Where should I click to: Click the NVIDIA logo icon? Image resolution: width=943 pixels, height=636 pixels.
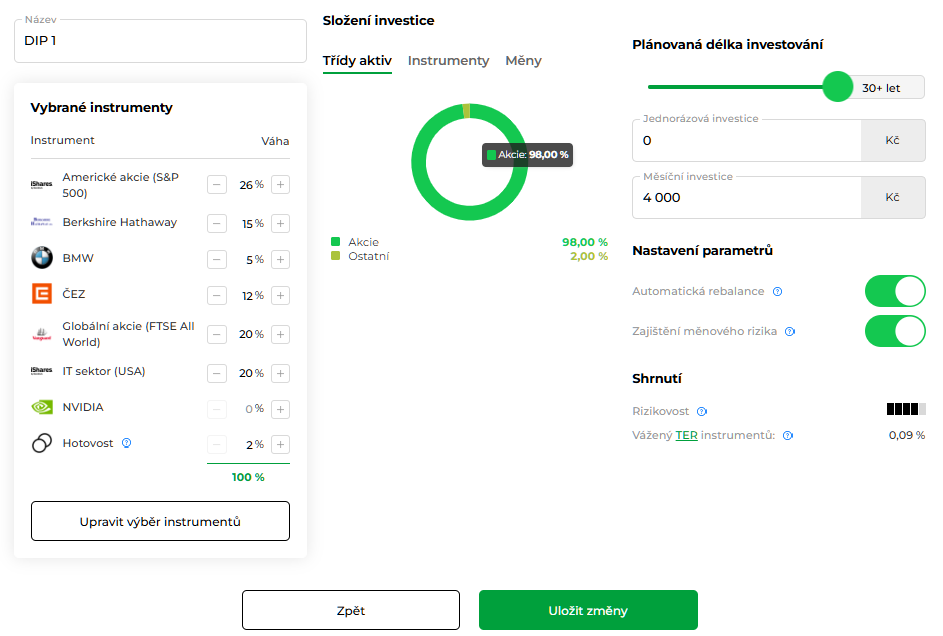pyautogui.click(x=41, y=408)
